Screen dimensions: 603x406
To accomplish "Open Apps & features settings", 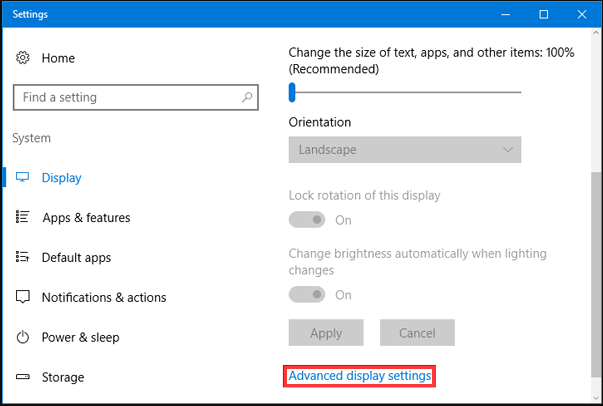I will click(86, 218).
